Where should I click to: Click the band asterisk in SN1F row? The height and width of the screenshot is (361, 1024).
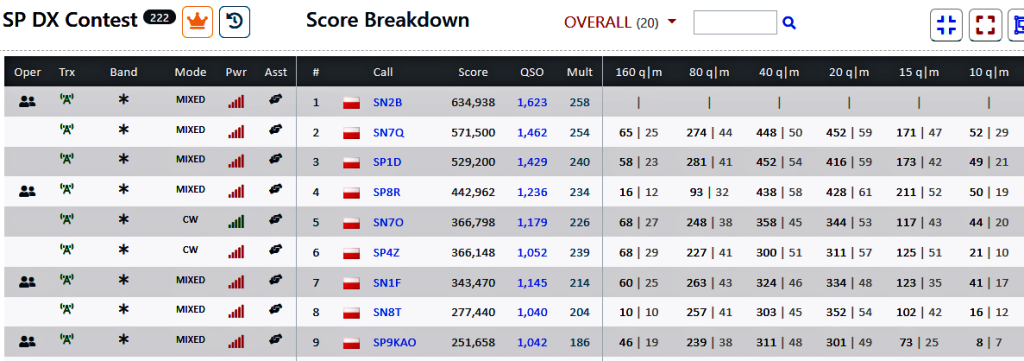(123, 281)
